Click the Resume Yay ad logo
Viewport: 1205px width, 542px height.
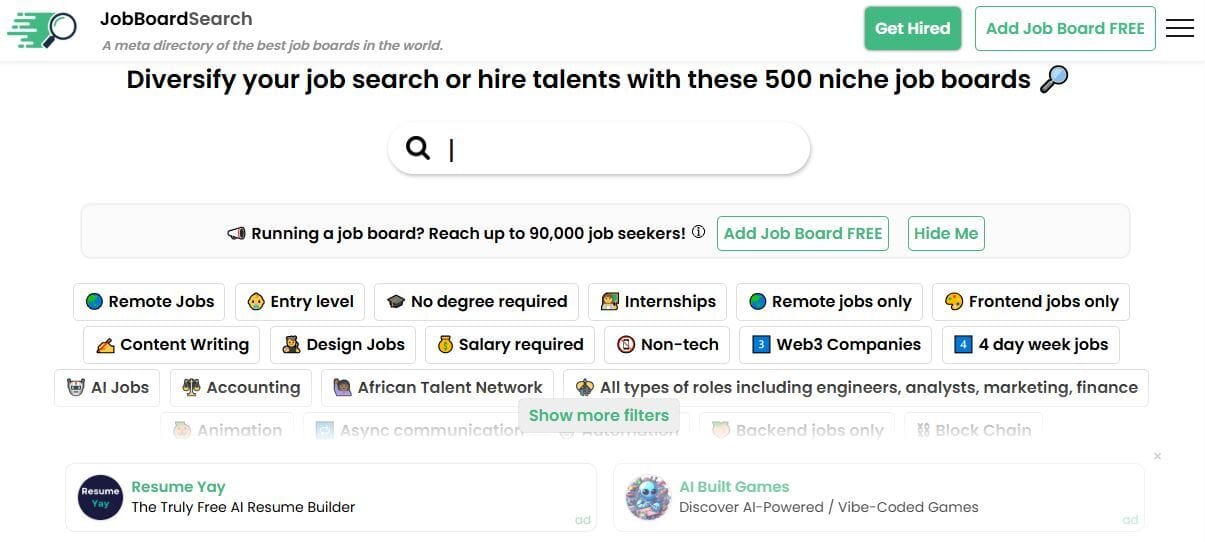click(x=99, y=497)
